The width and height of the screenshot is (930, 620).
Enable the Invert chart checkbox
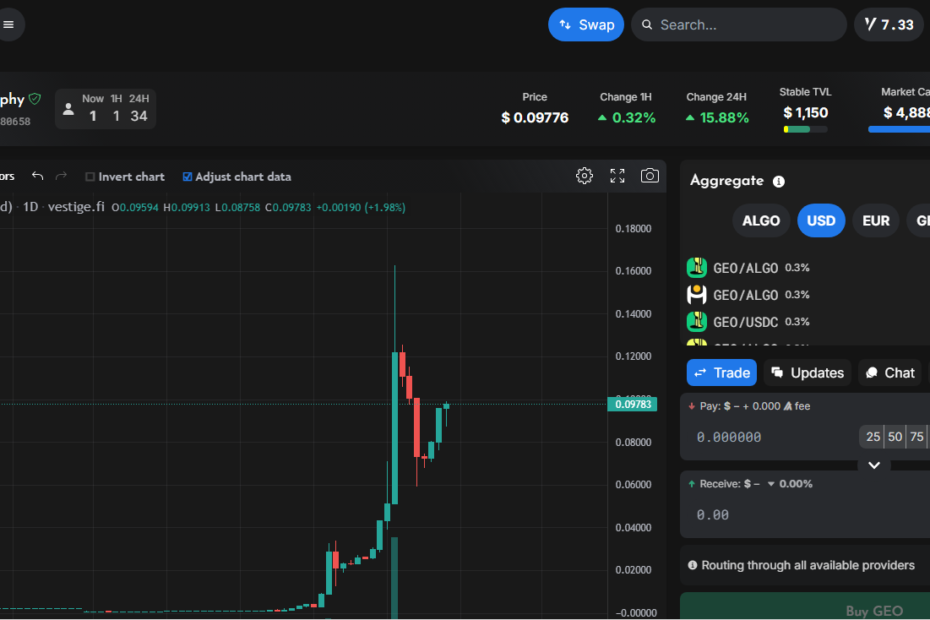[x=90, y=177]
